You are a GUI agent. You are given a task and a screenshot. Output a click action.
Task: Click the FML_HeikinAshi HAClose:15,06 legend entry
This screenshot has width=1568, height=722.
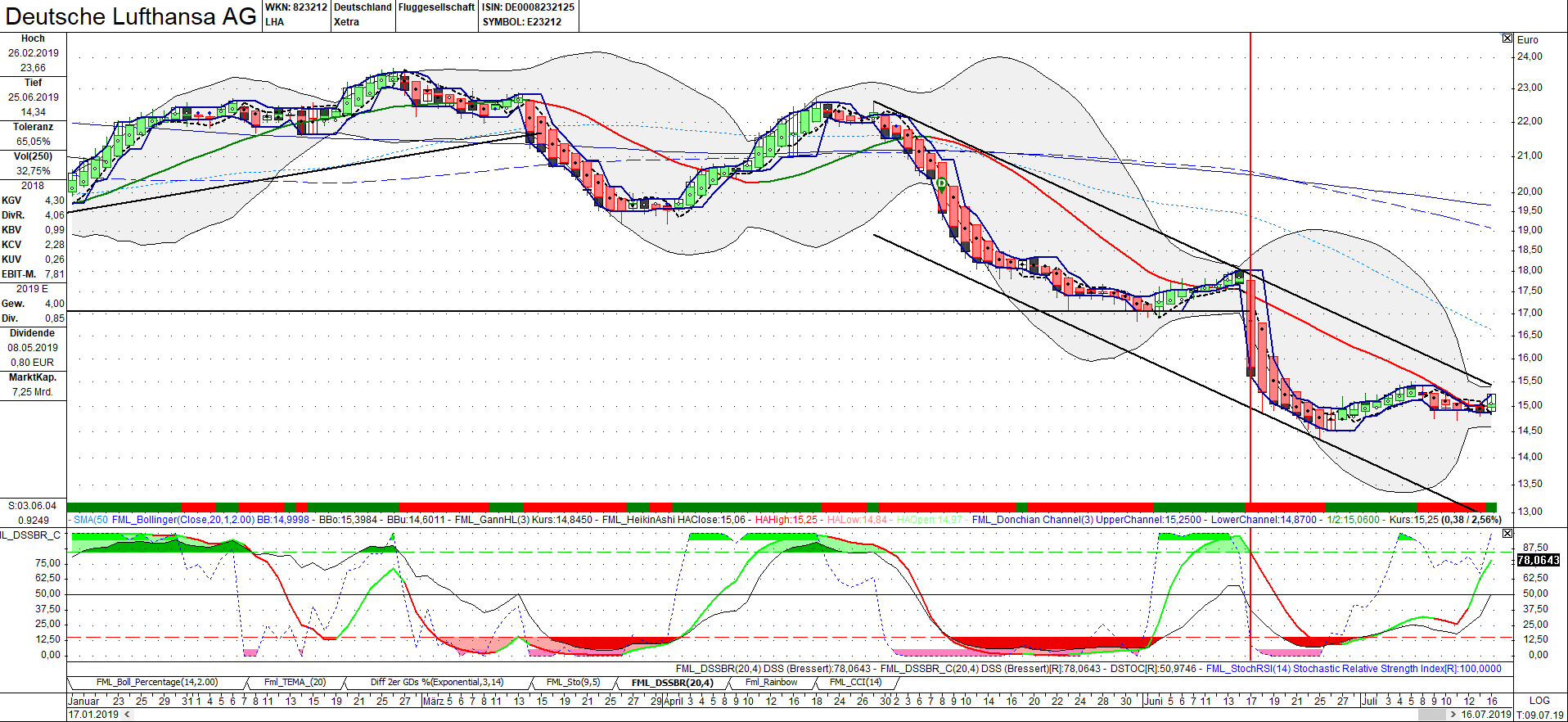coord(674,520)
